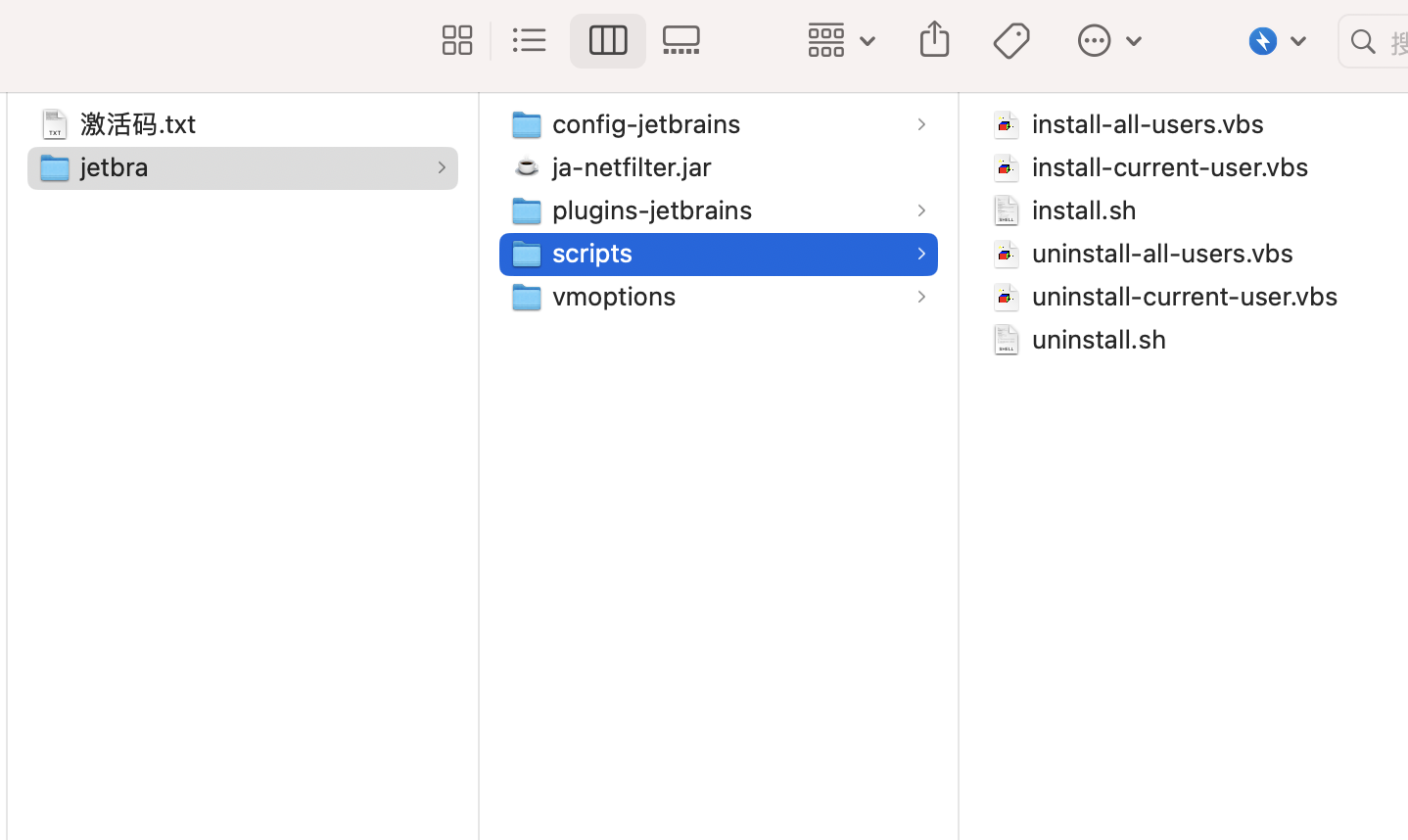Screen dimensions: 1408x840
Task: Open the vmoptions folder
Action: point(614,297)
